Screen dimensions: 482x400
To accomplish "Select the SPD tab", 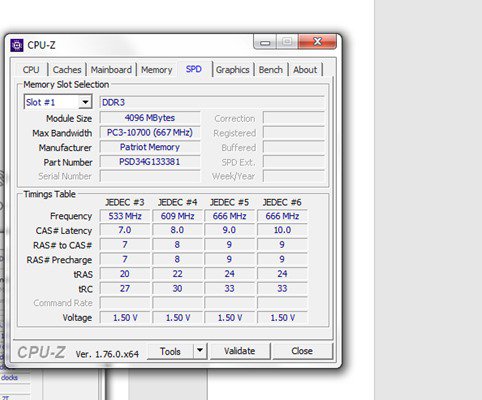I will pyautogui.click(x=194, y=69).
